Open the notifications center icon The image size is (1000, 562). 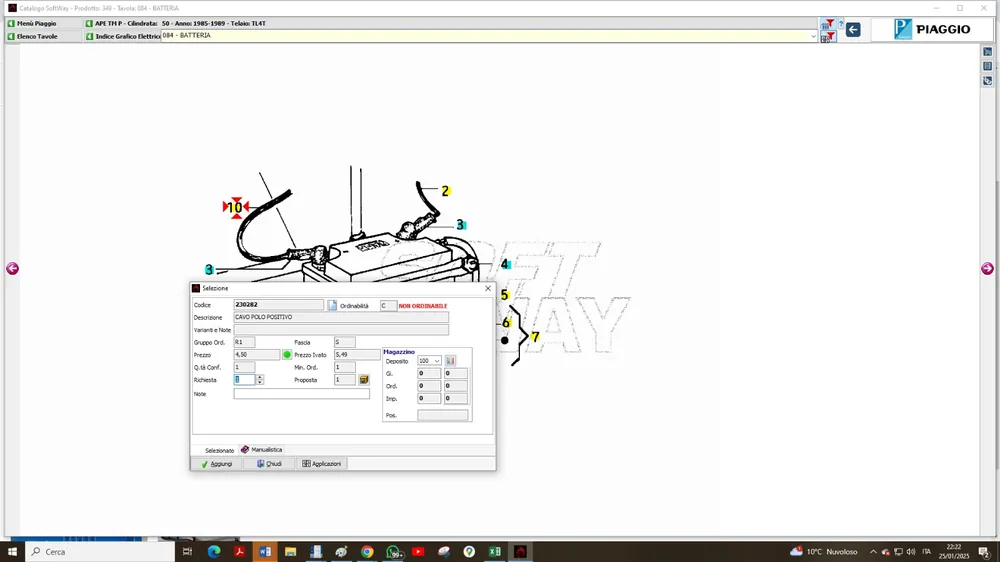tap(985, 552)
